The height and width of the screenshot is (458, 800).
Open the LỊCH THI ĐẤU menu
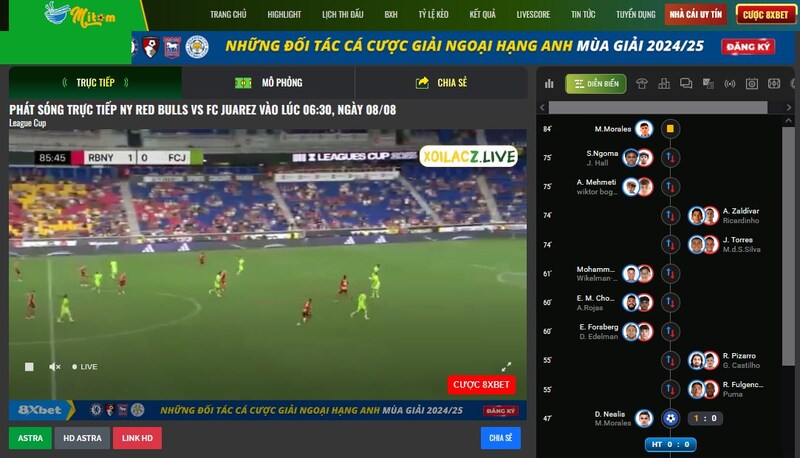[x=343, y=15]
